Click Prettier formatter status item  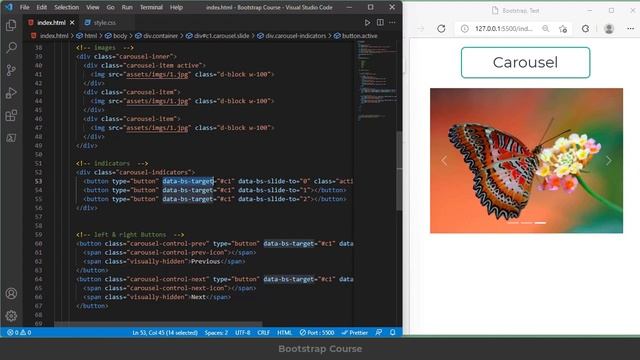(355, 333)
